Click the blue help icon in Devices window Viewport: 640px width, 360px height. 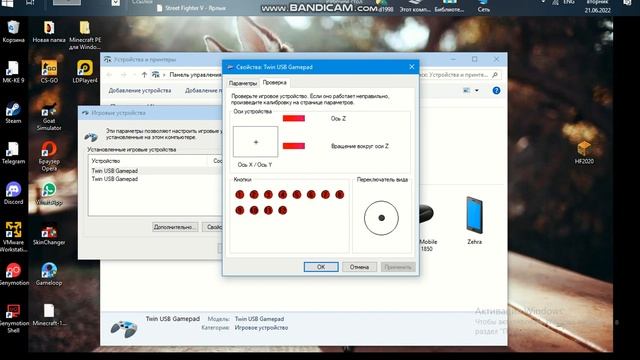(496, 91)
